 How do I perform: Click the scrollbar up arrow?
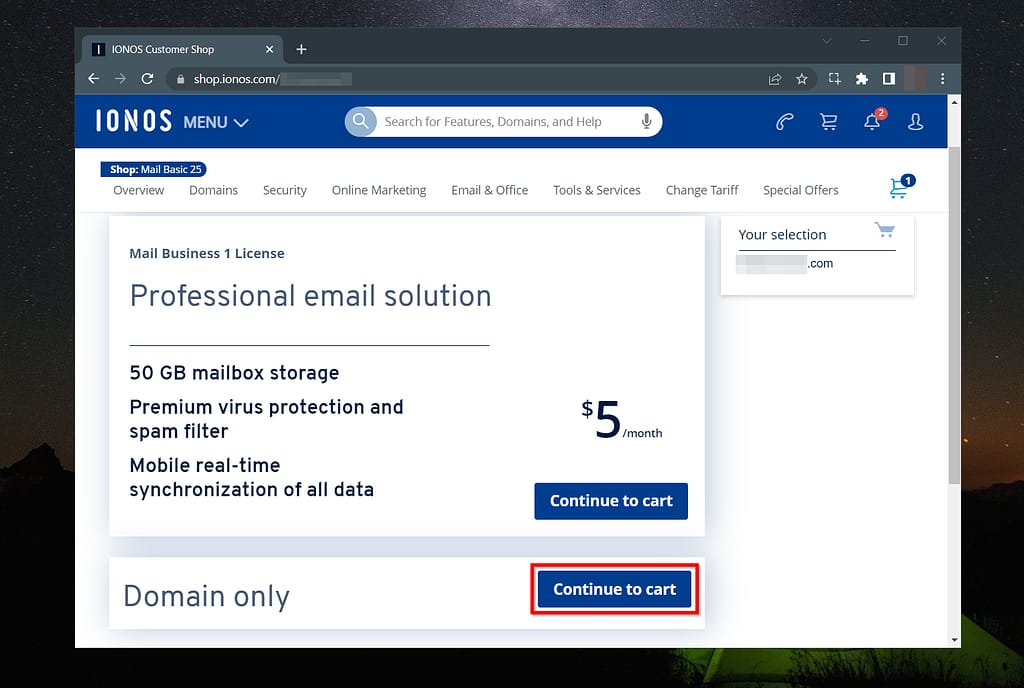954,102
